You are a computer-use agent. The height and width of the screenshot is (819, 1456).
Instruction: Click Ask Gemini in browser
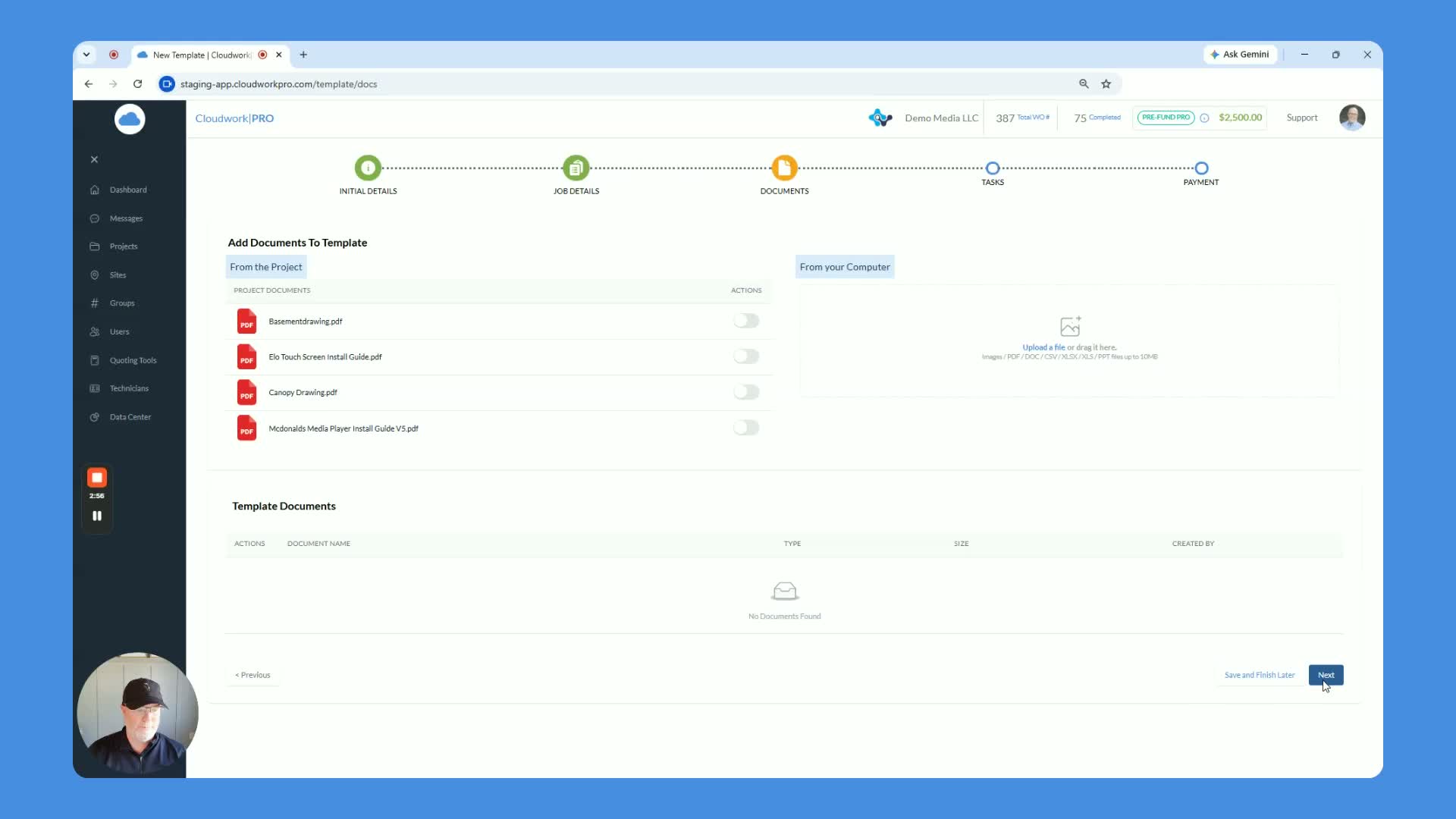1240,55
